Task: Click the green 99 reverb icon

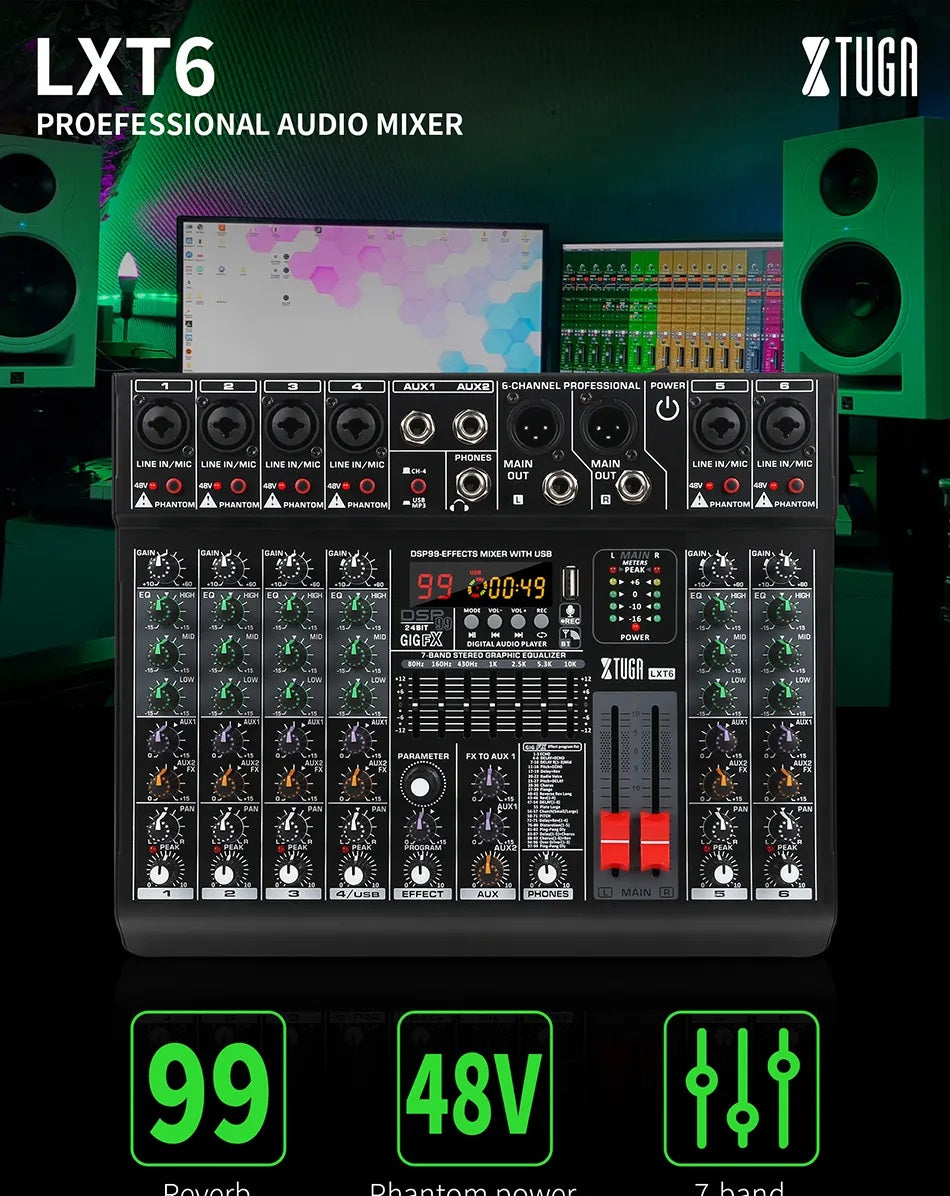Action: pos(208,1088)
